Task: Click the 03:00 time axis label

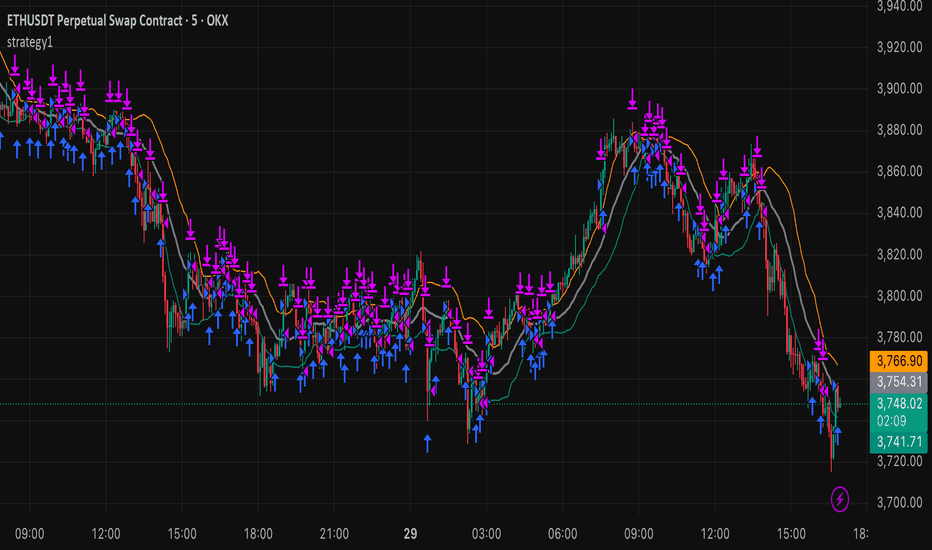Action: (486, 534)
